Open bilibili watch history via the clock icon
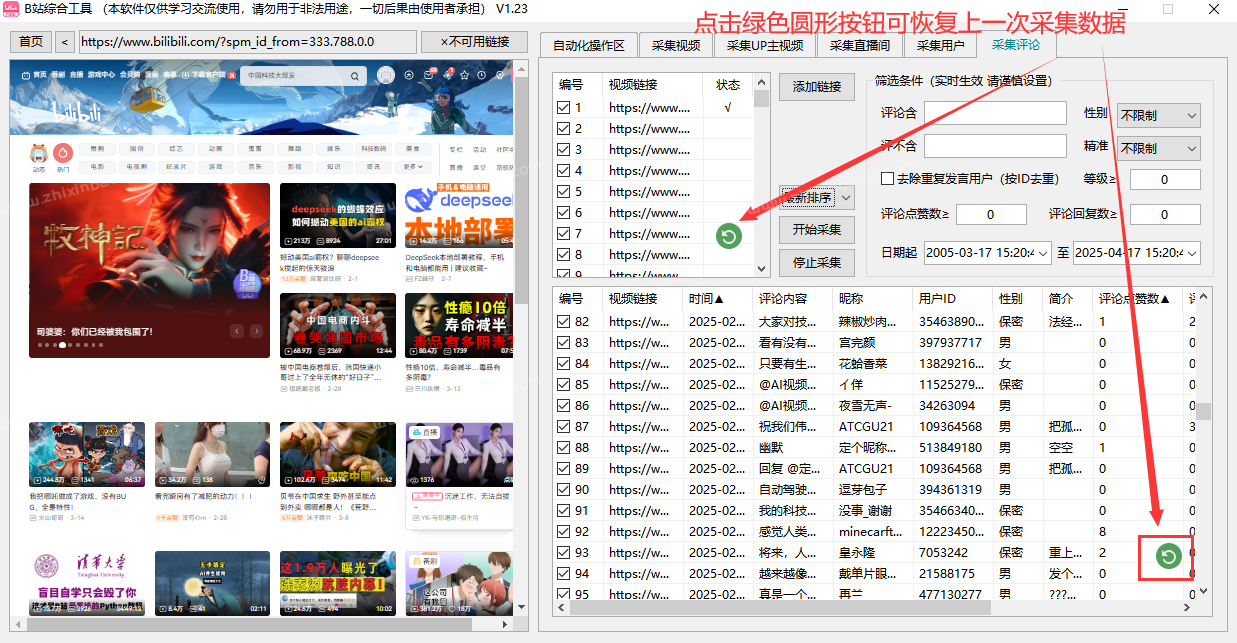The height and width of the screenshot is (643, 1237). (481, 75)
